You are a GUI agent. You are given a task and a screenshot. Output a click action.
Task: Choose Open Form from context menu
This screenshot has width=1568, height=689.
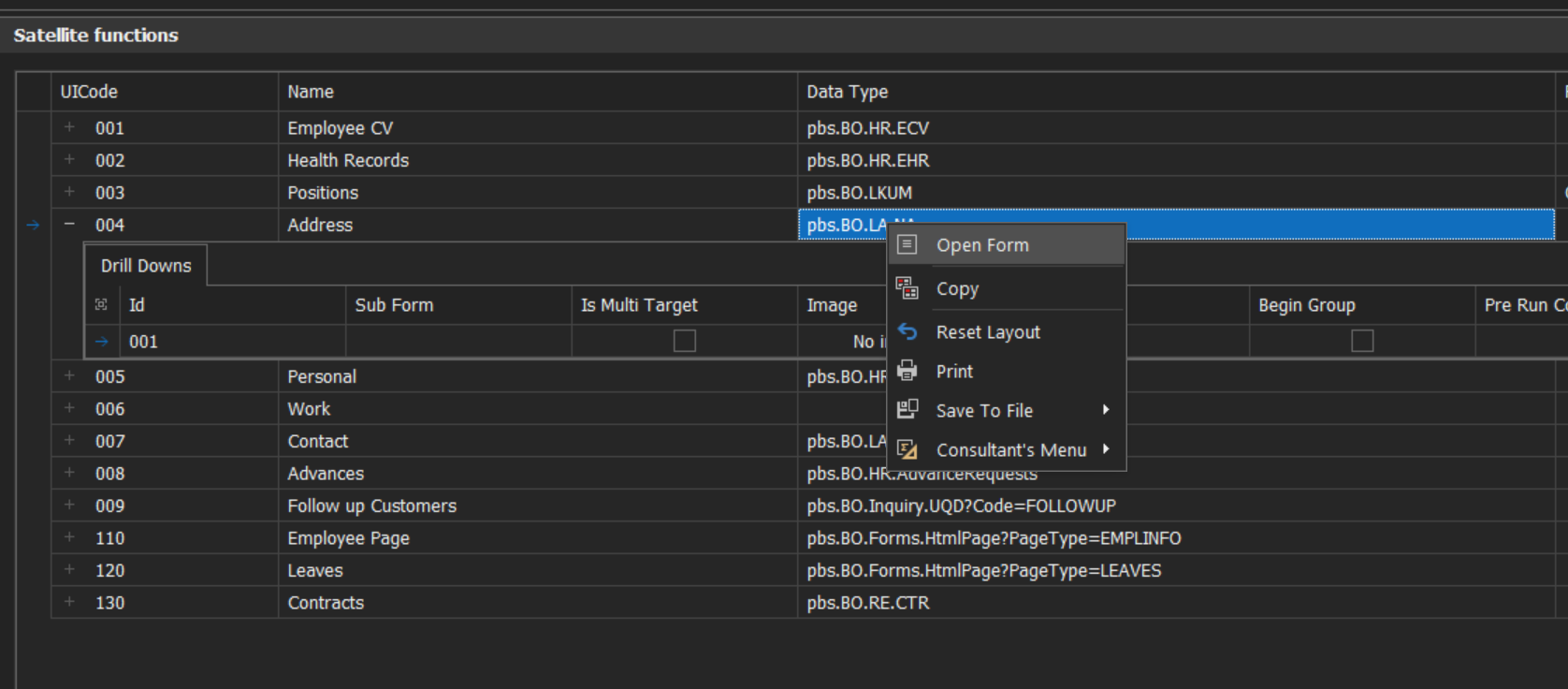pyautogui.click(x=1007, y=245)
